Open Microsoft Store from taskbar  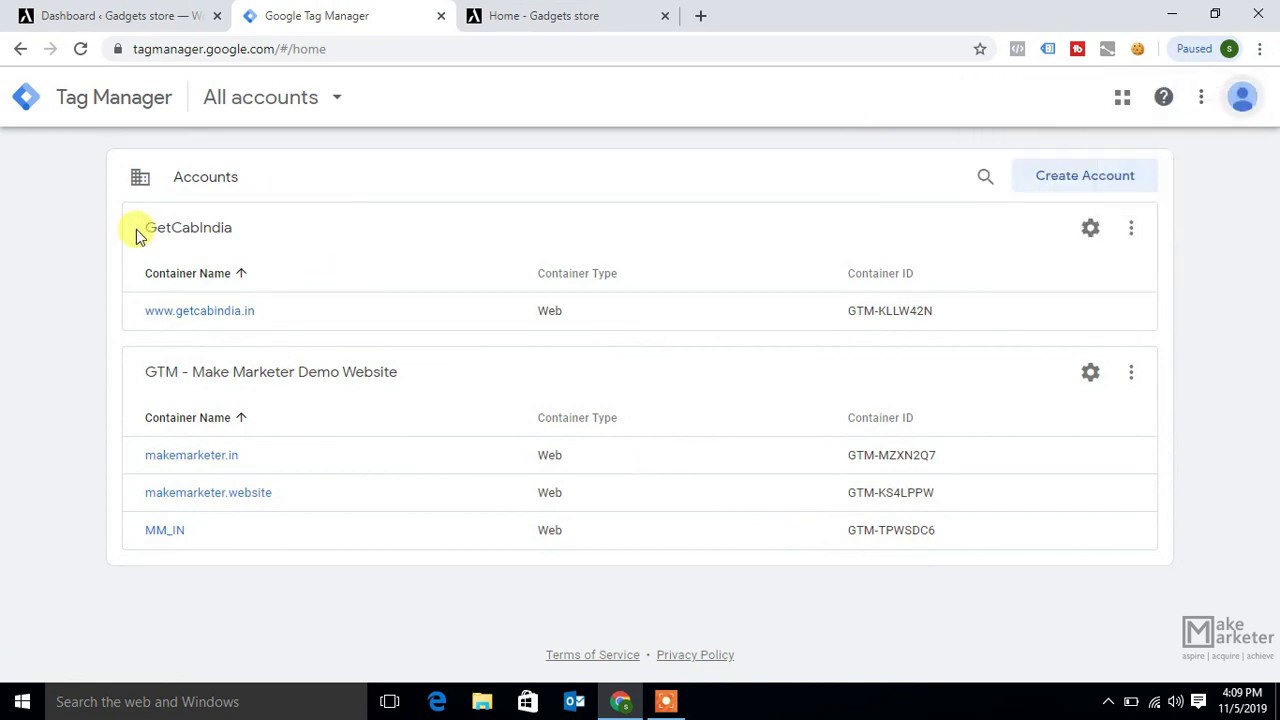pos(528,702)
